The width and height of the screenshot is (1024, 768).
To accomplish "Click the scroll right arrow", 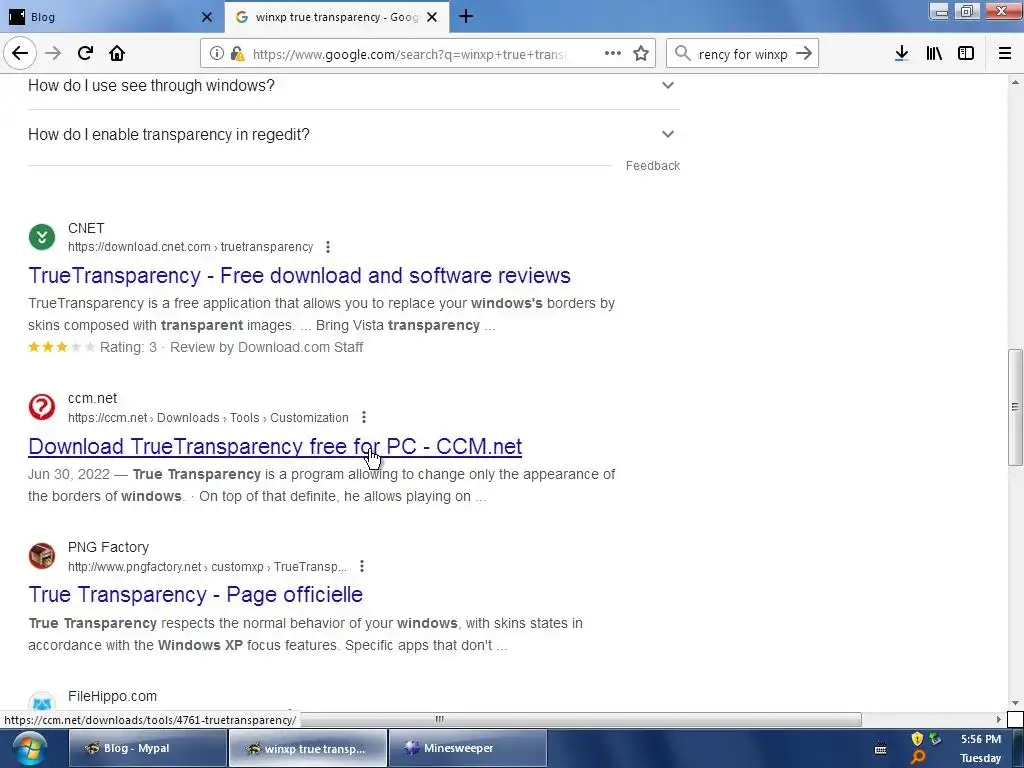I will pyautogui.click(x=999, y=720).
